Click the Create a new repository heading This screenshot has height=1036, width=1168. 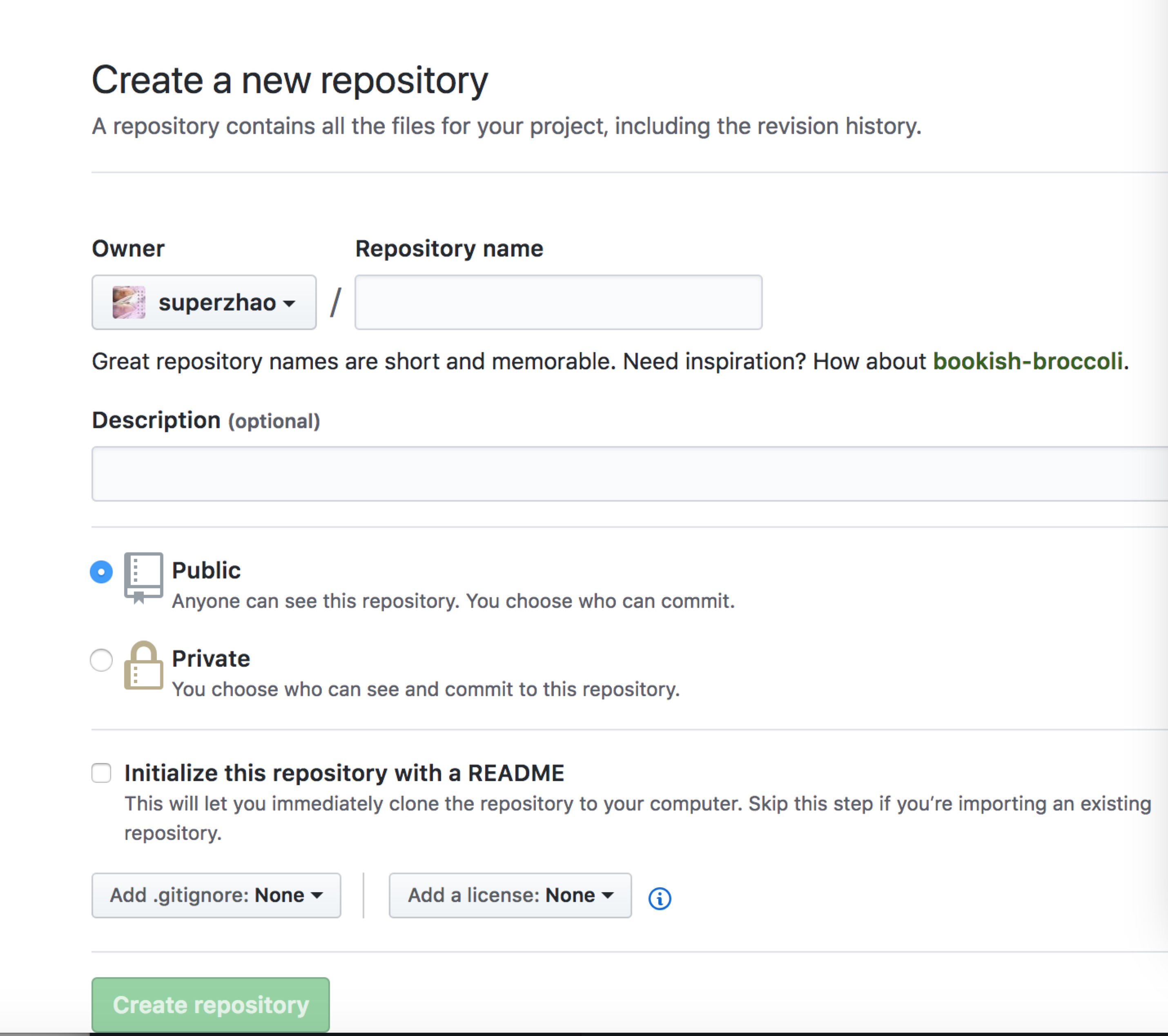point(290,80)
